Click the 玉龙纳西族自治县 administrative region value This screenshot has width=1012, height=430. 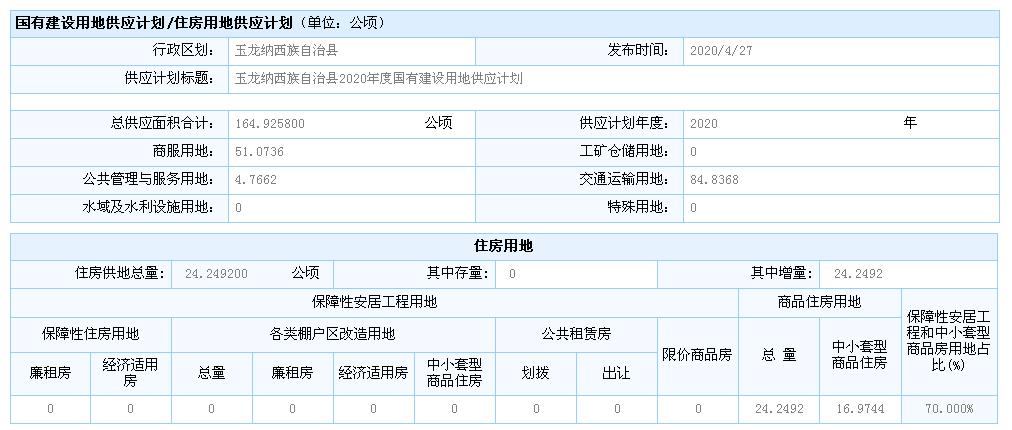tap(286, 50)
